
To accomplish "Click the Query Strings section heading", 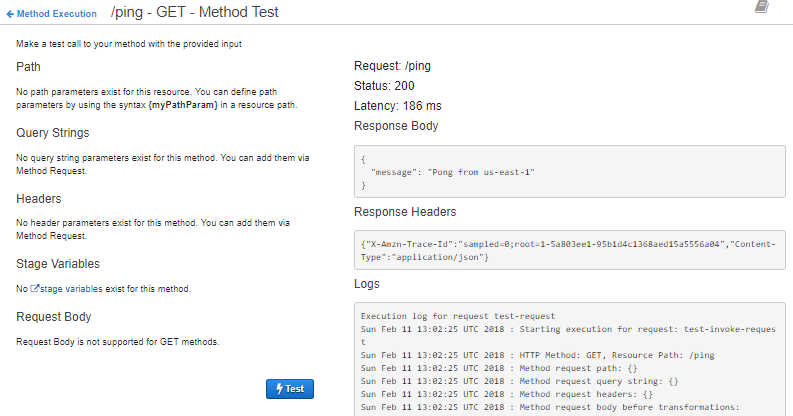I will pyautogui.click(x=53, y=132).
